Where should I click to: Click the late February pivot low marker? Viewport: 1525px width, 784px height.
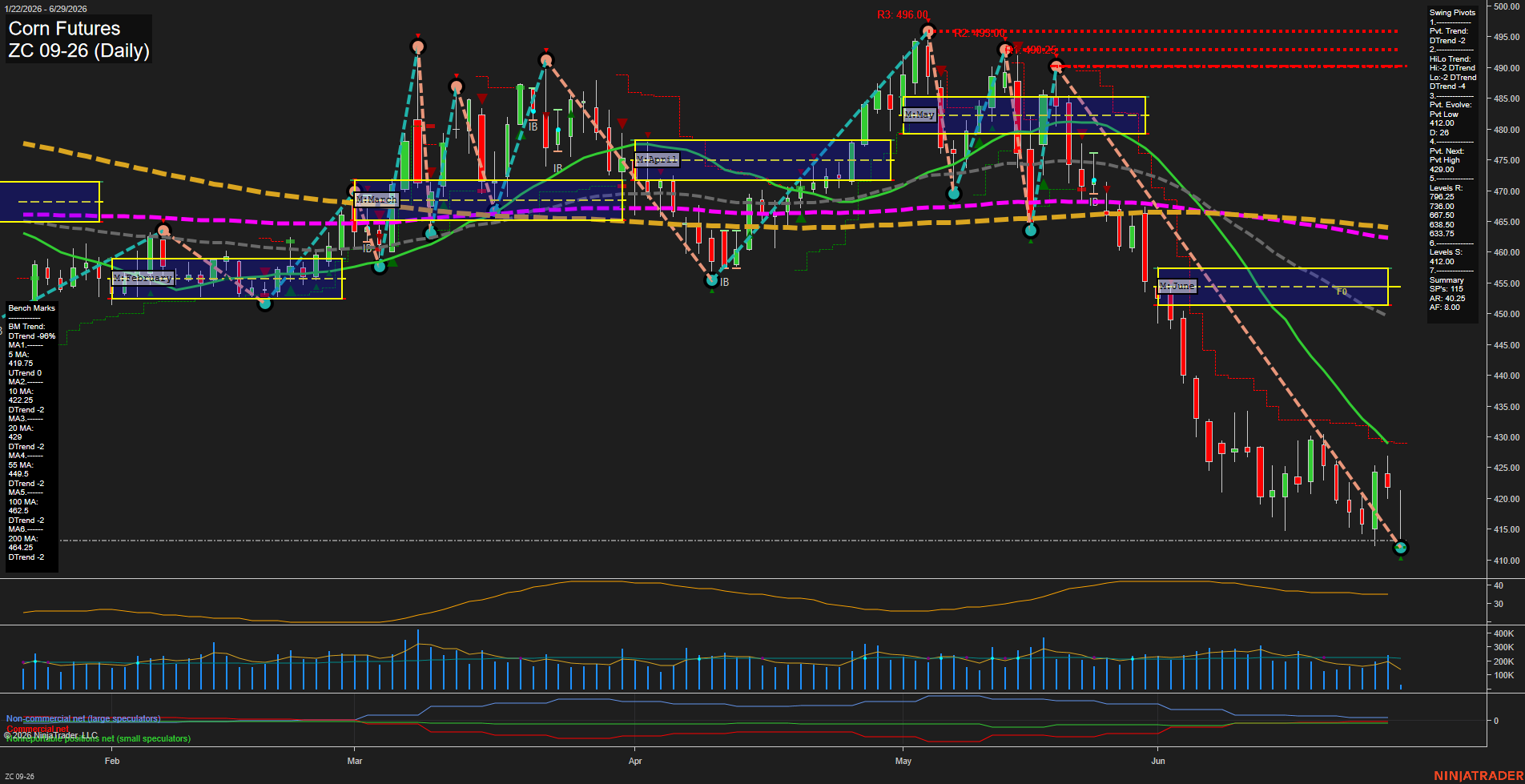click(265, 303)
